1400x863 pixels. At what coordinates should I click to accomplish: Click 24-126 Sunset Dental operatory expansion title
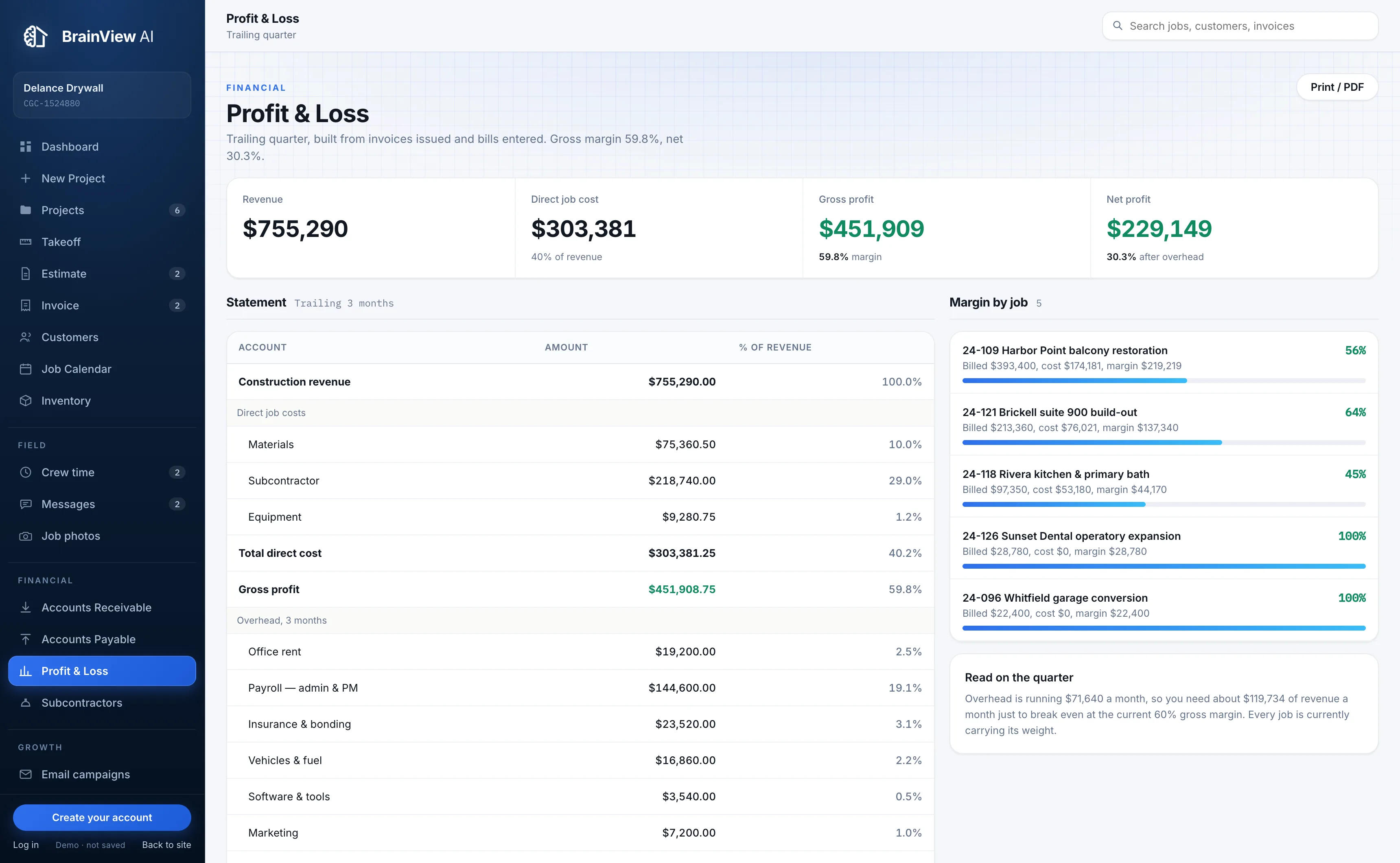[x=1072, y=536]
